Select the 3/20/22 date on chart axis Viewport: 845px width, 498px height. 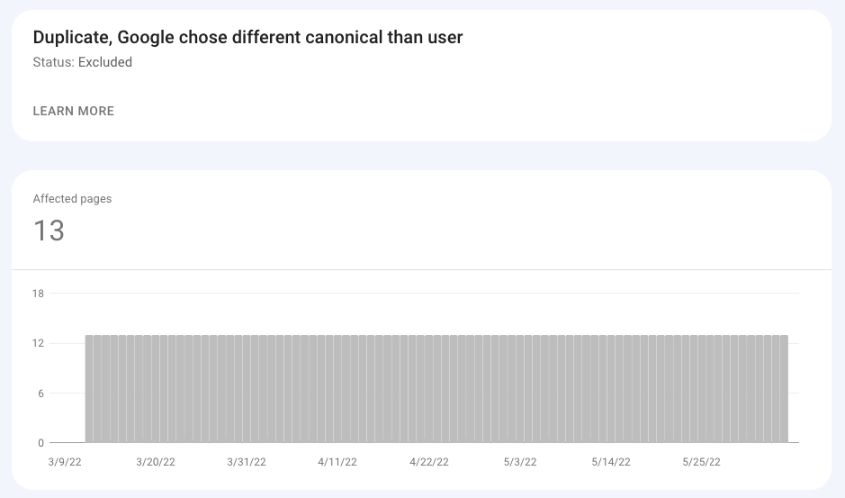coord(156,462)
